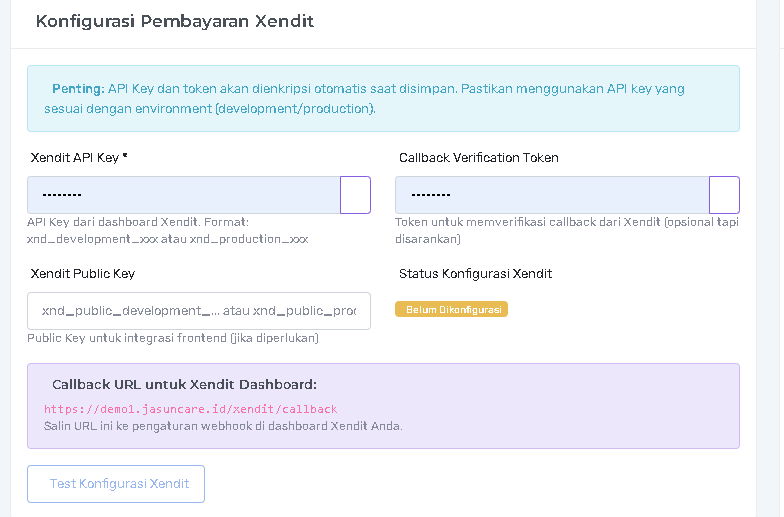784x517 pixels.
Task: Click the Konfigurasi Pembayaran Xendit heading
Action: 175,21
